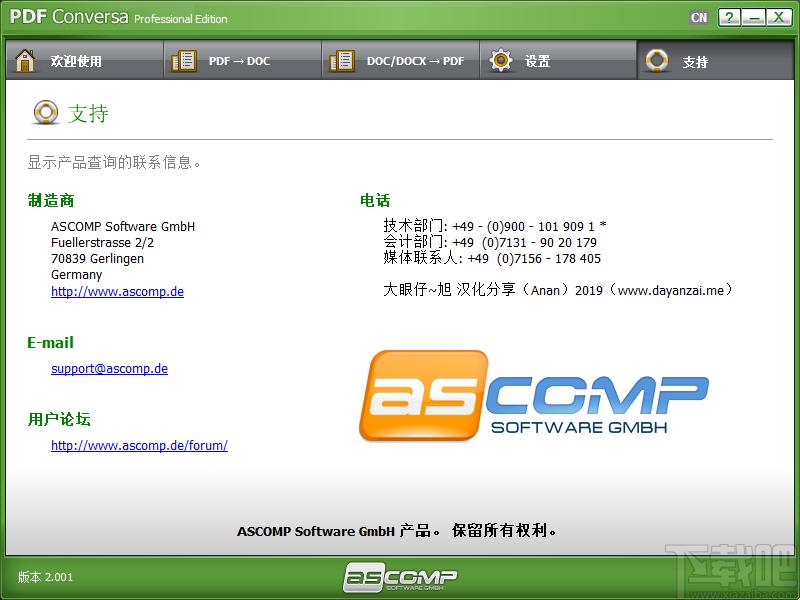Viewport: 800px width, 600px height.
Task: Click the 媒体联系人 phone number line
Action: (492, 258)
